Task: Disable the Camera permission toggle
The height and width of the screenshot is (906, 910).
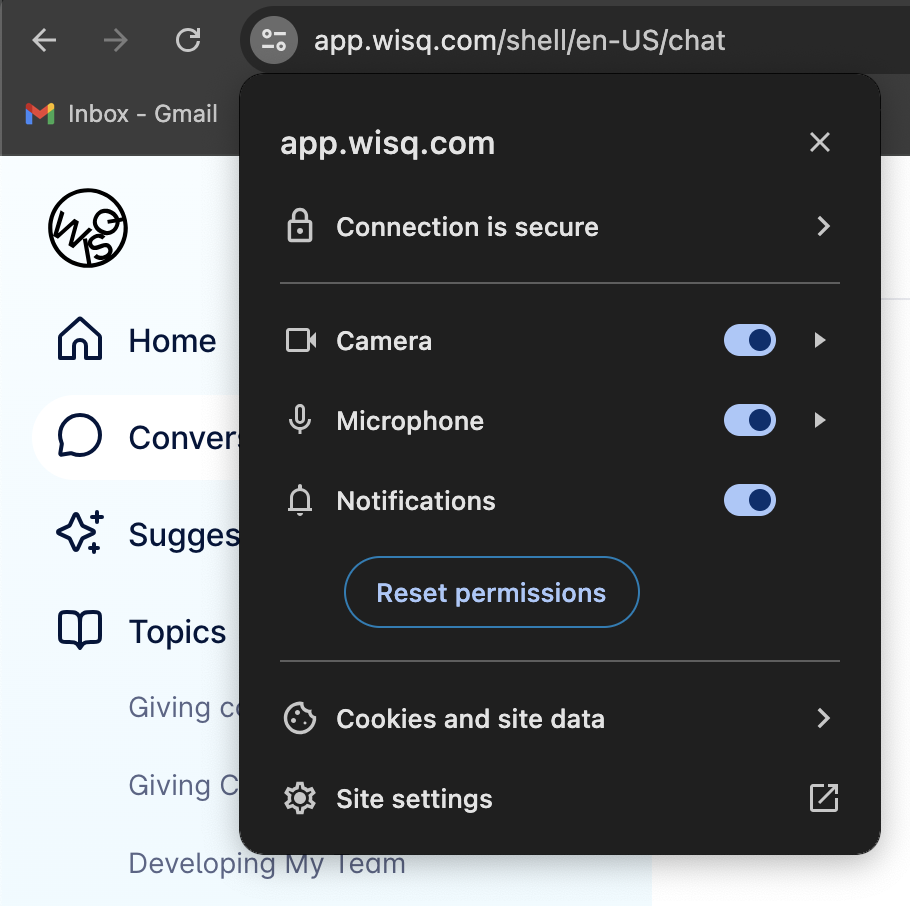Action: coord(750,340)
